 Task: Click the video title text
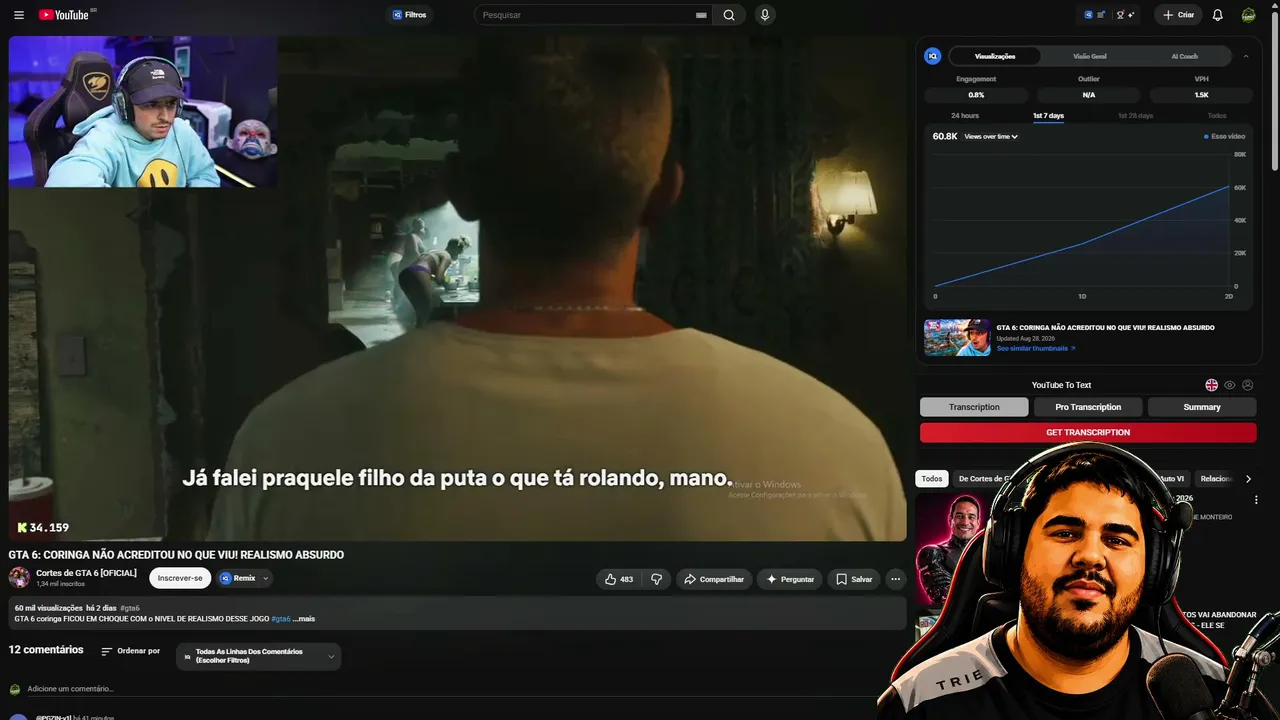(176, 555)
